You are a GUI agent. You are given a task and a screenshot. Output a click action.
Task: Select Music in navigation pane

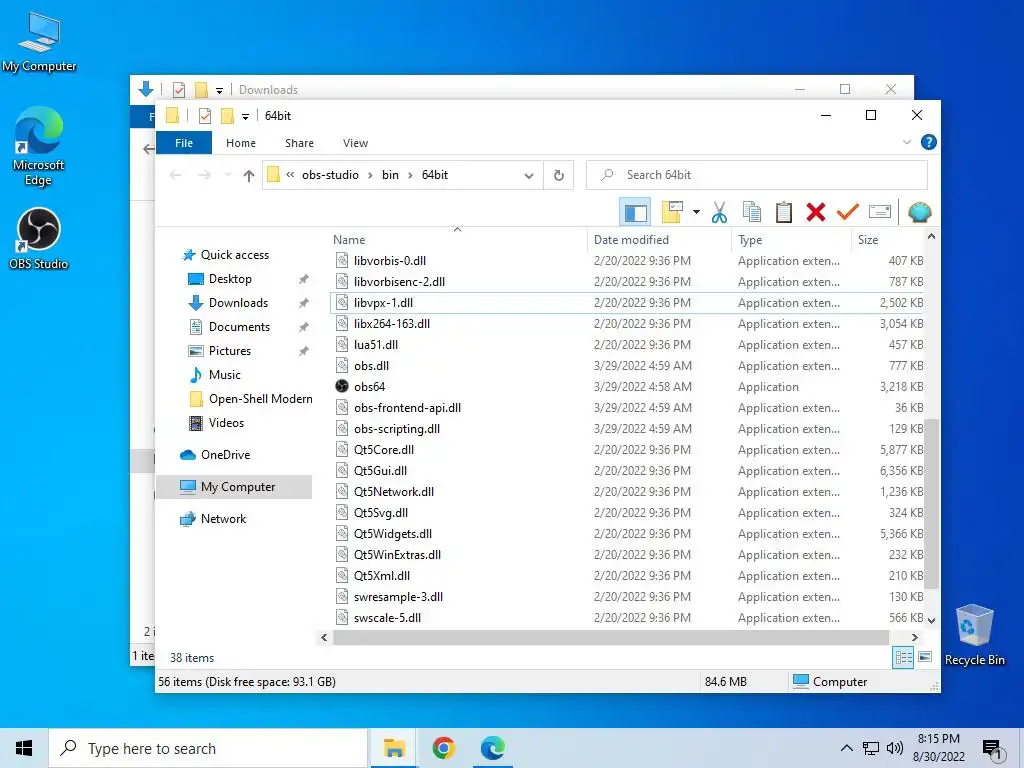click(x=224, y=375)
